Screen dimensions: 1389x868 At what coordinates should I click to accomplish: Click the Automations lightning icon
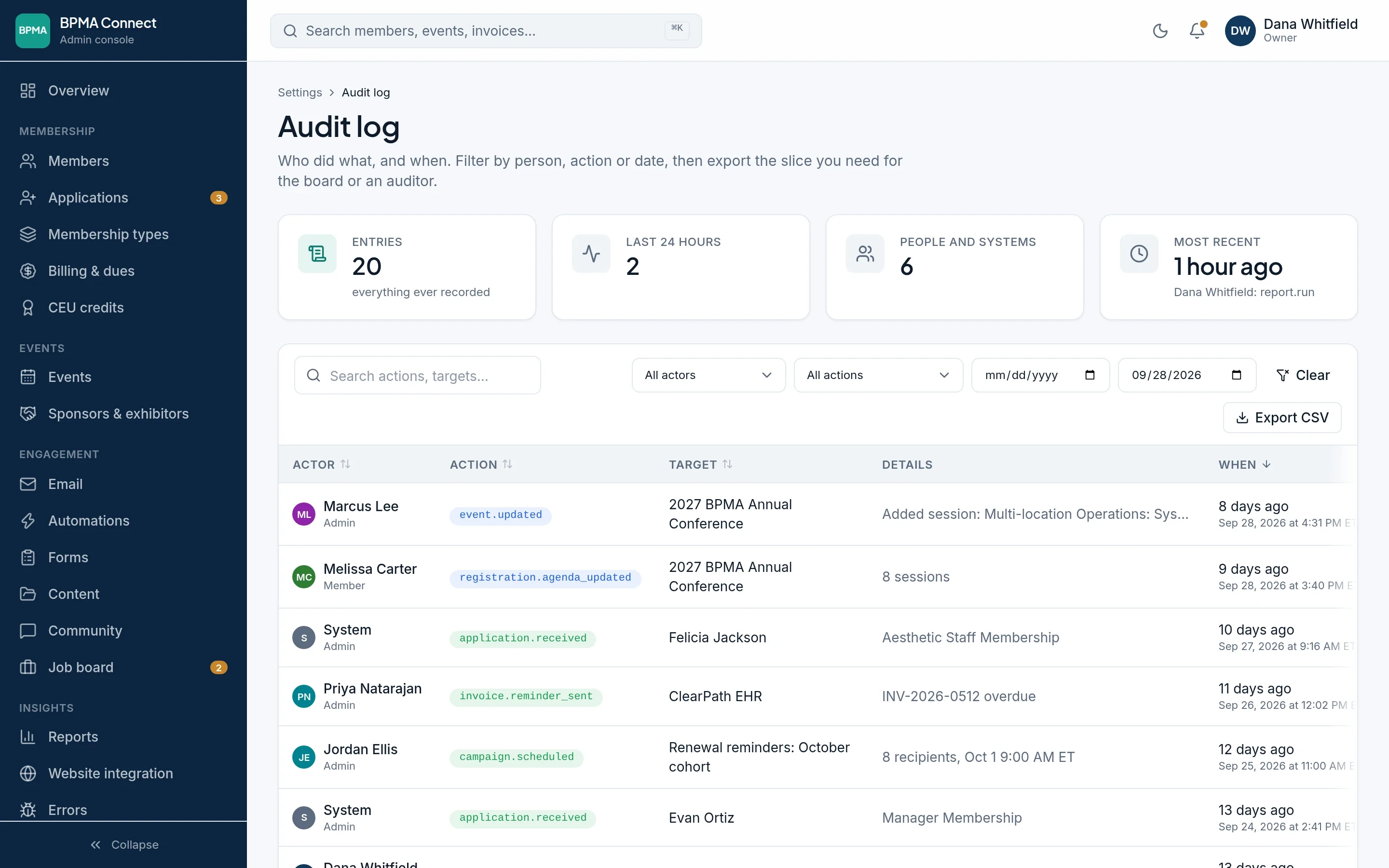[x=27, y=521]
